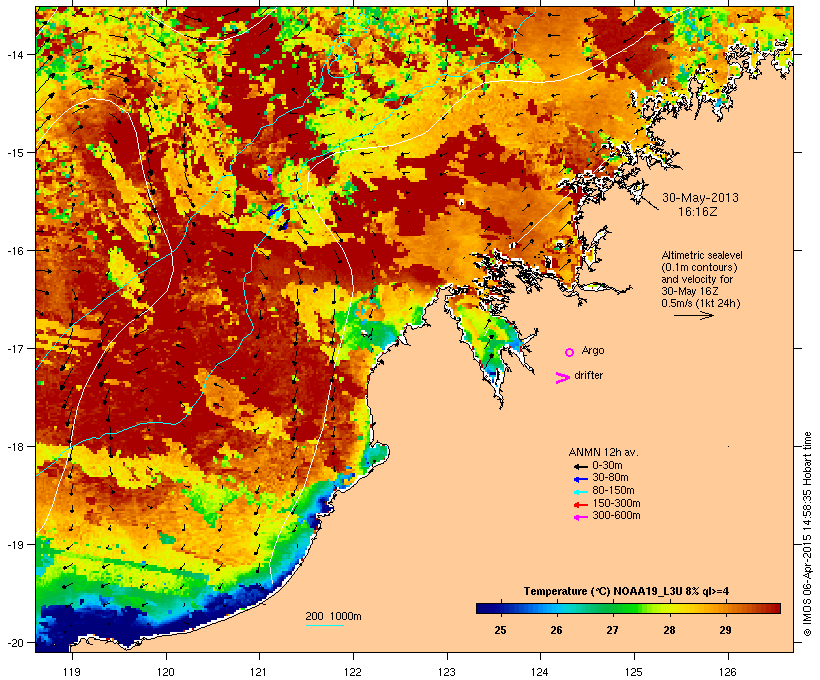Click the latitude axis label -15
This screenshot has height=680, width=820.
(15, 153)
